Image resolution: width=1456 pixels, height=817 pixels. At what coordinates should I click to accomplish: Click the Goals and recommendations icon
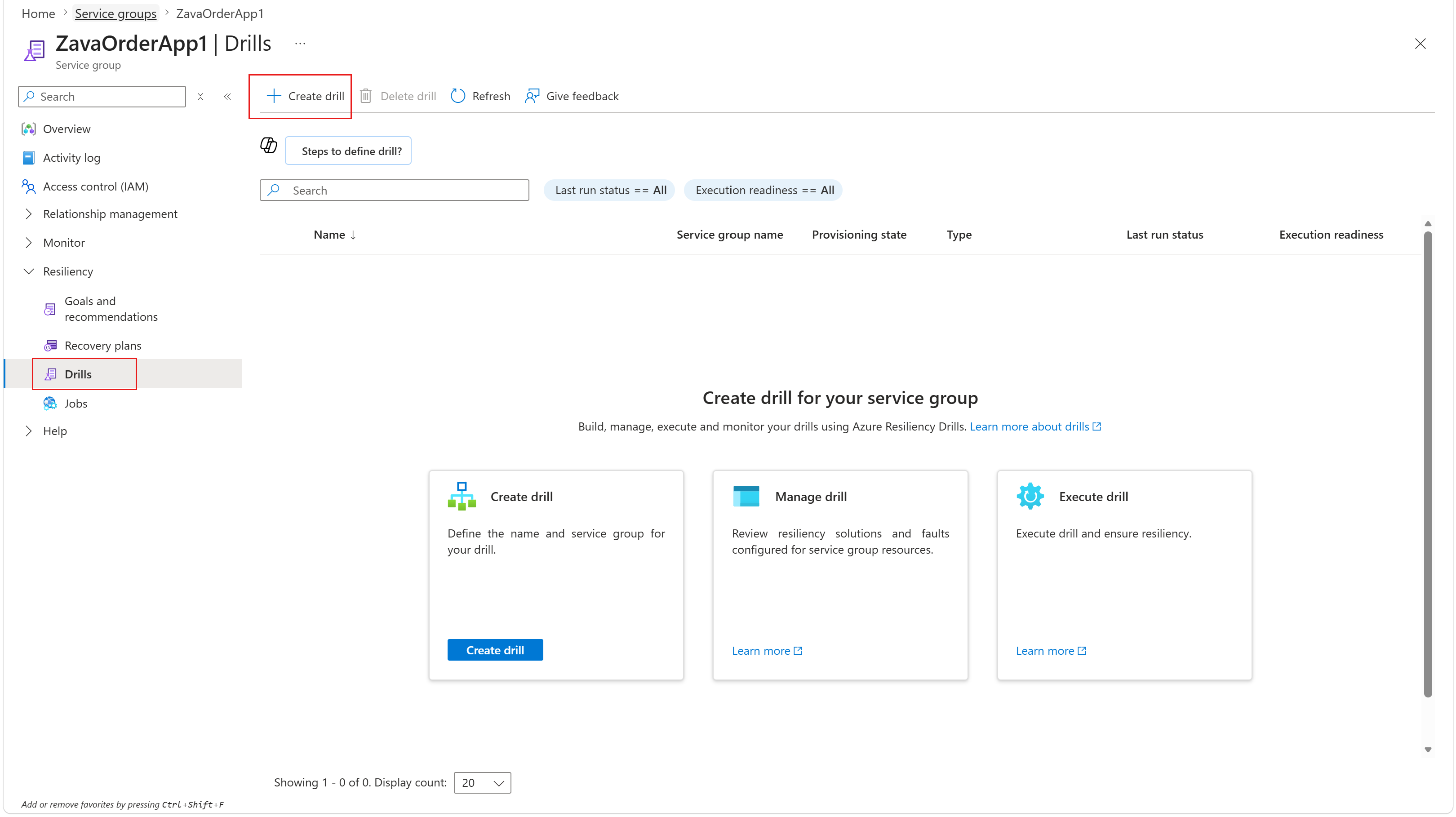click(50, 309)
